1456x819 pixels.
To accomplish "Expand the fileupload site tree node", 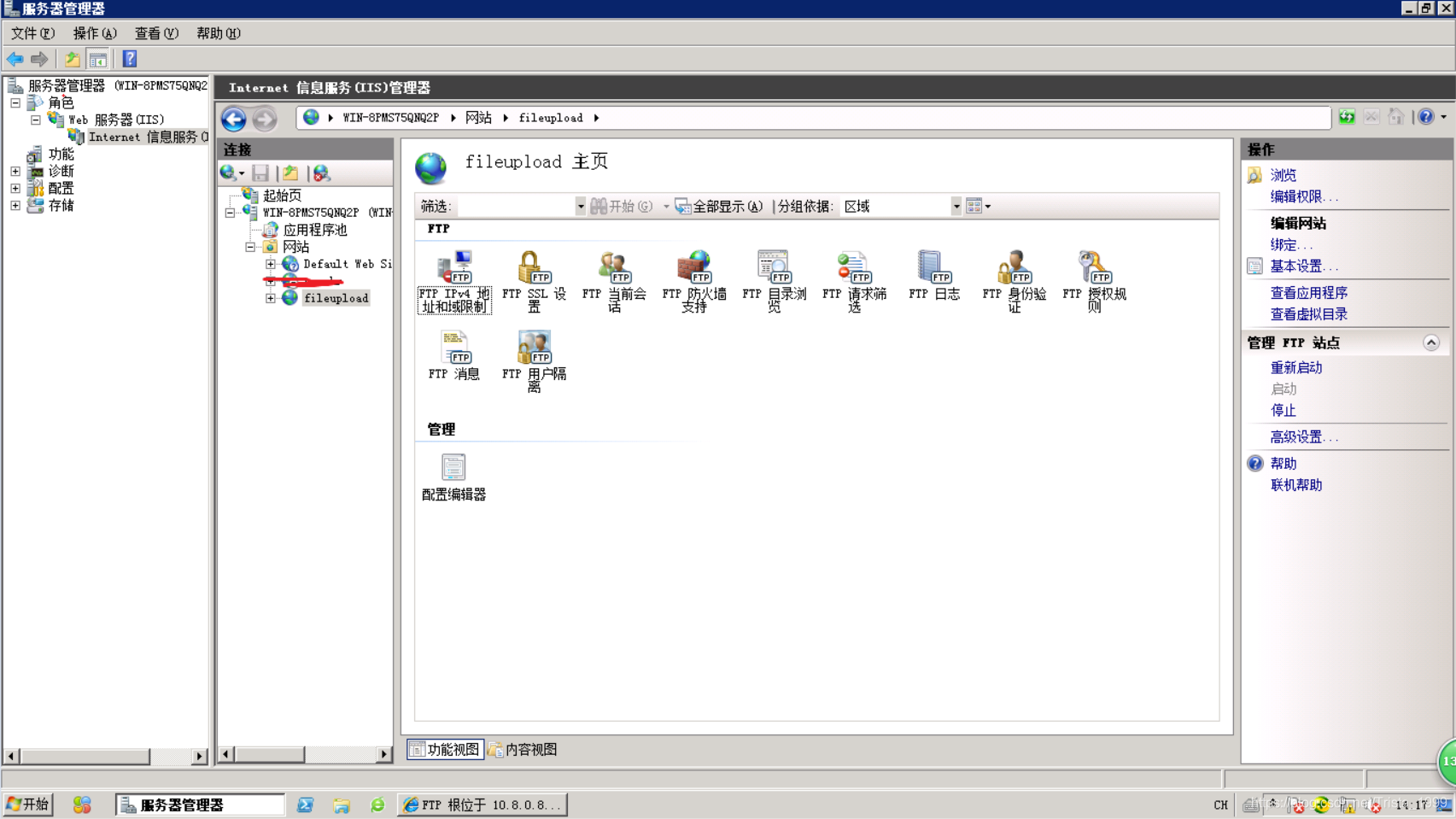I will [271, 298].
